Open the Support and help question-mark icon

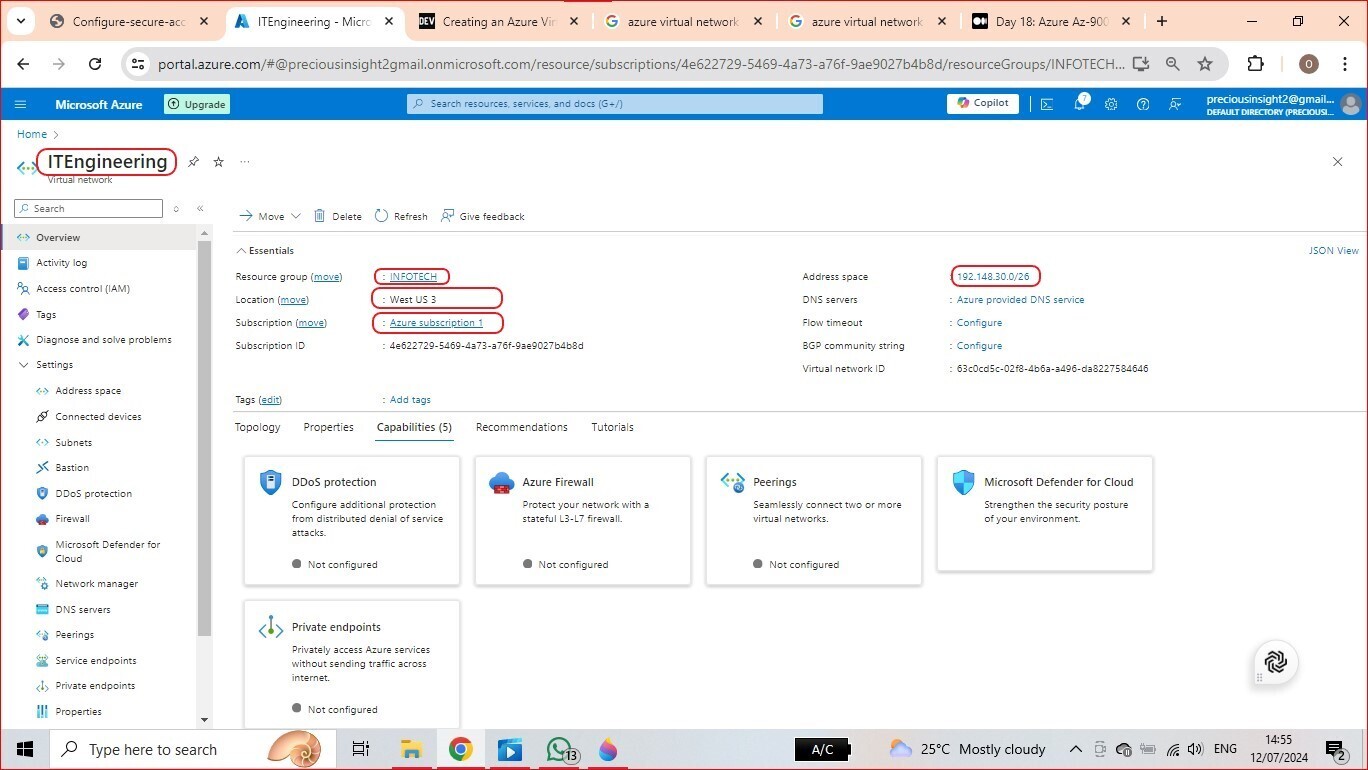coord(1143,104)
